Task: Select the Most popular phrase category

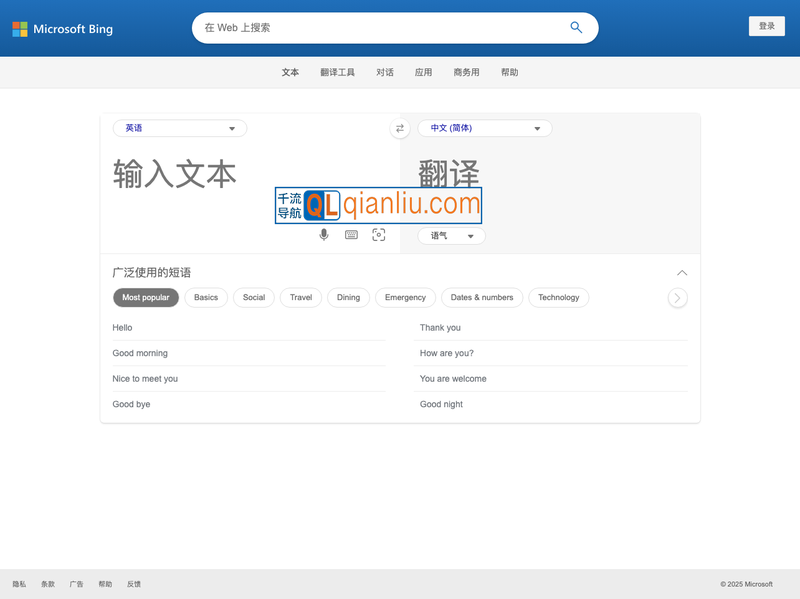Action: click(146, 297)
